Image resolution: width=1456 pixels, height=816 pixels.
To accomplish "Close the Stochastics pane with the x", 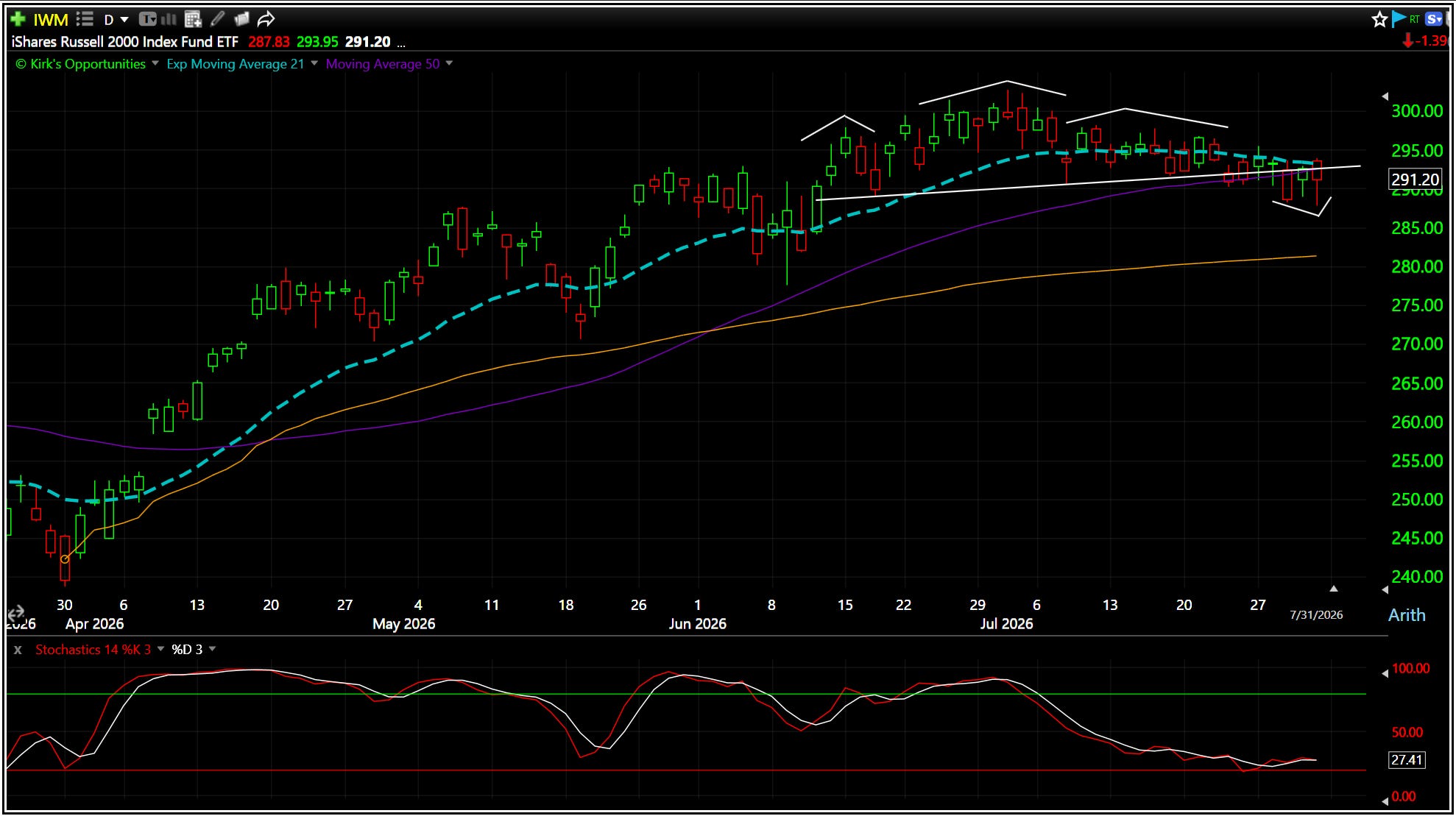I will click(18, 650).
